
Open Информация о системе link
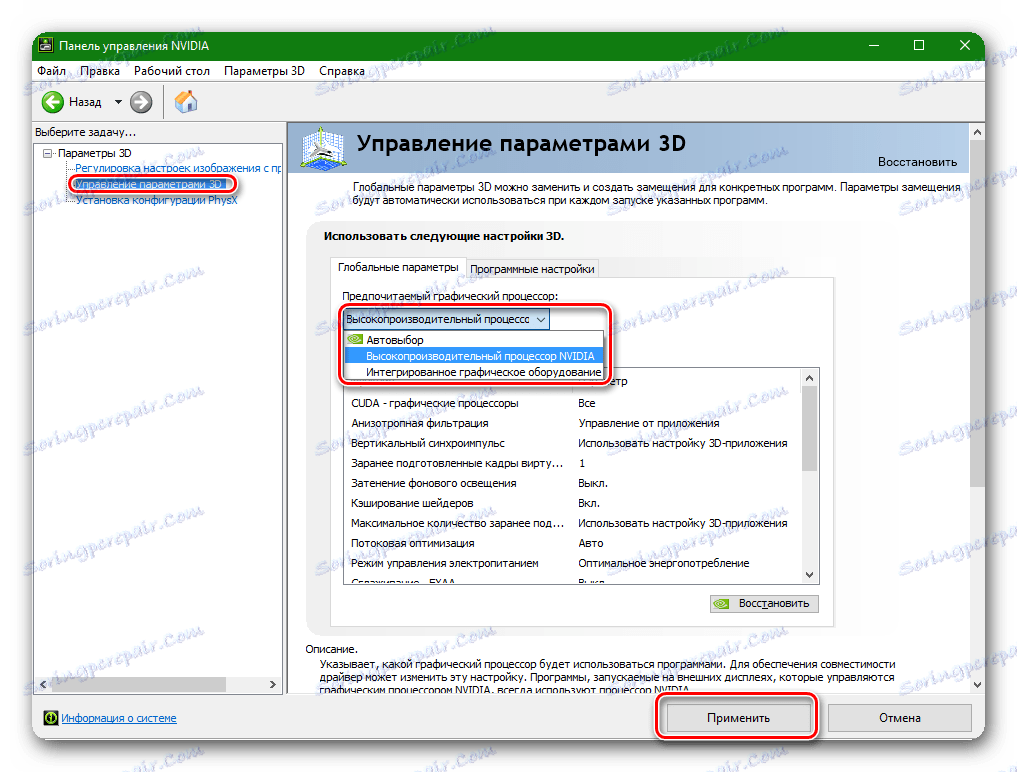119,718
